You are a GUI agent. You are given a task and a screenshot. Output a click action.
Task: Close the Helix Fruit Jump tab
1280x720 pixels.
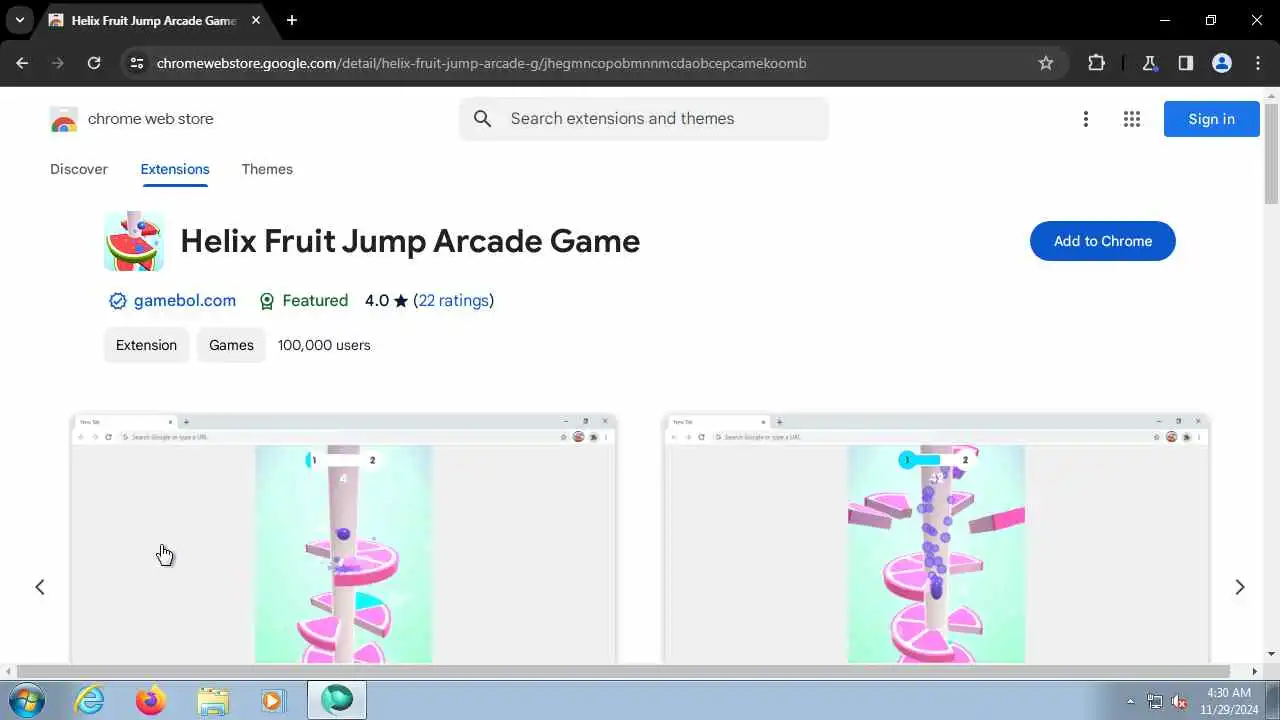256,20
